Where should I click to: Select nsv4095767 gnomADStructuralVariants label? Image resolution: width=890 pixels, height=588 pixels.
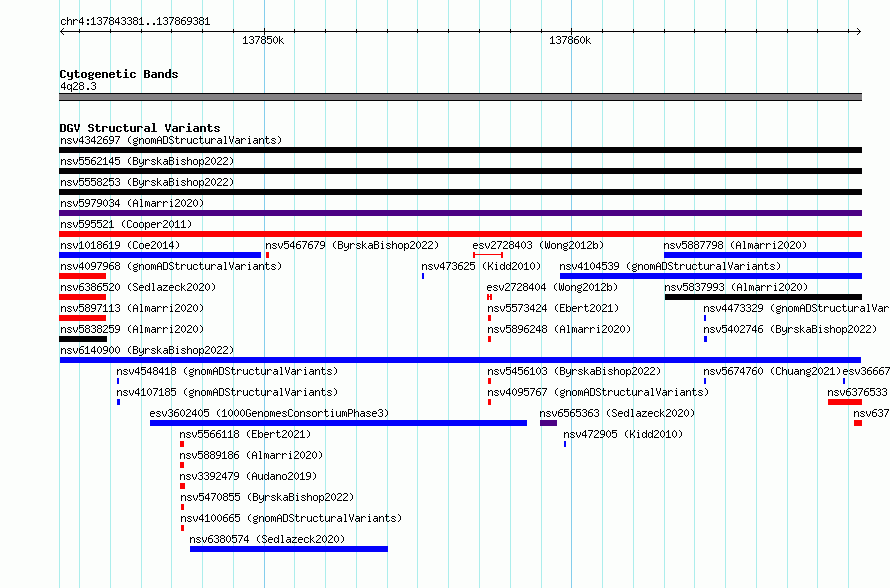598,392
